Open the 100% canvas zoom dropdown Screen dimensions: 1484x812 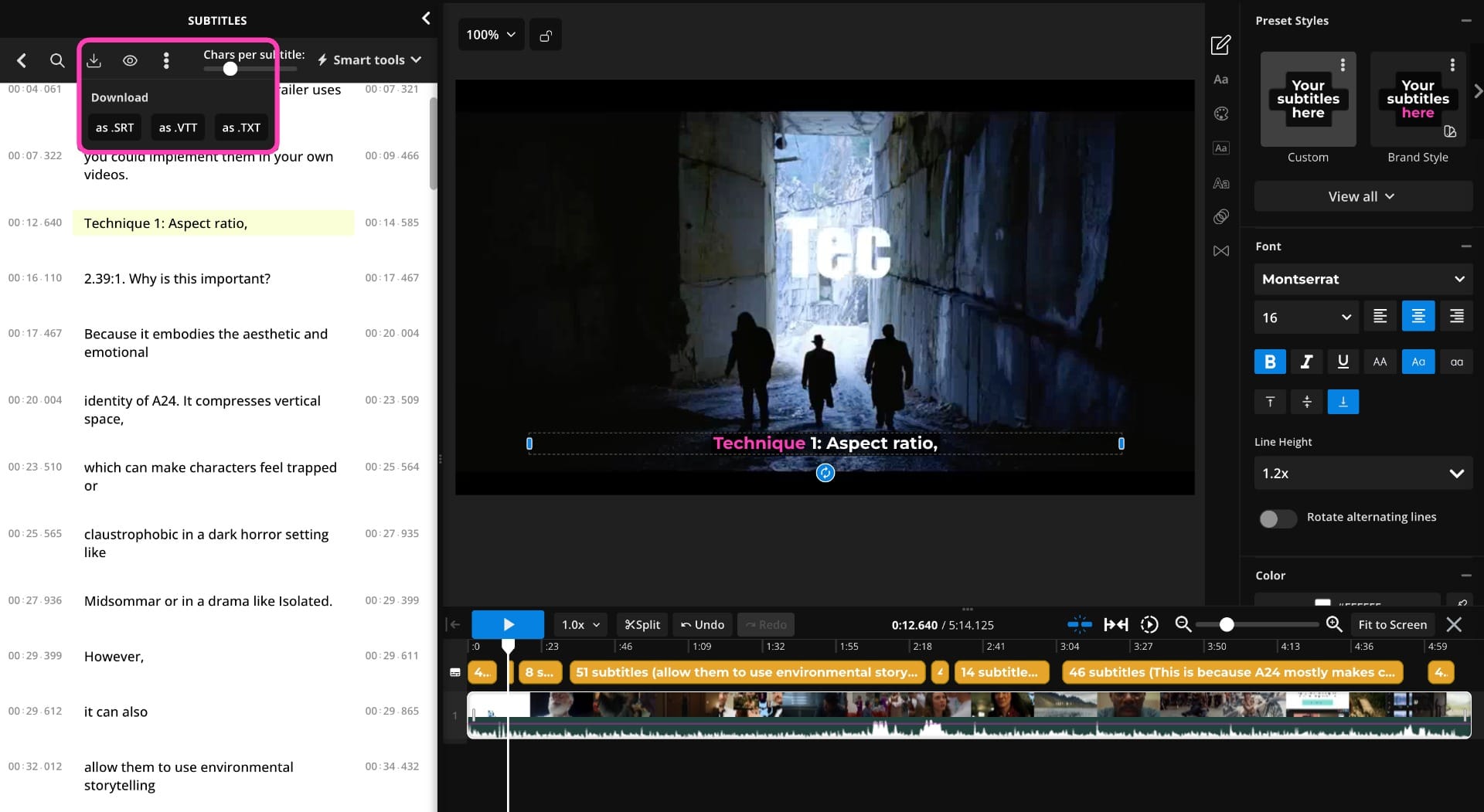491,35
